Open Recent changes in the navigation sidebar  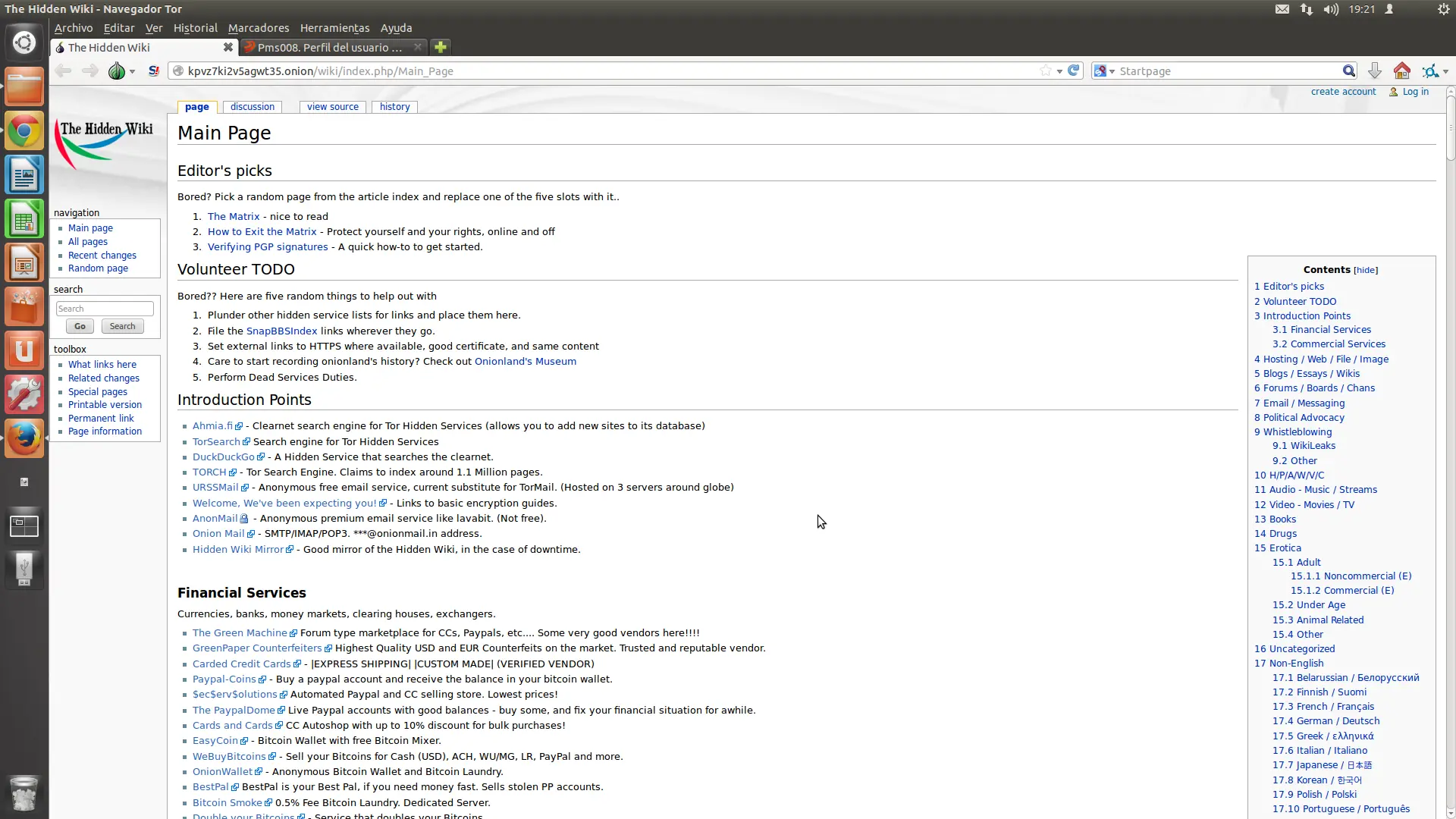[x=102, y=256]
